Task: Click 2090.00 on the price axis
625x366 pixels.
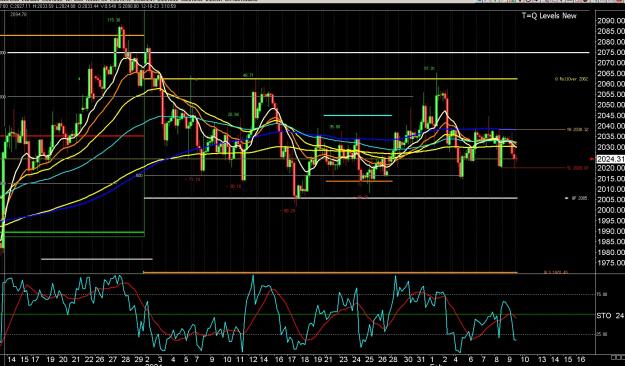Action: [x=611, y=21]
